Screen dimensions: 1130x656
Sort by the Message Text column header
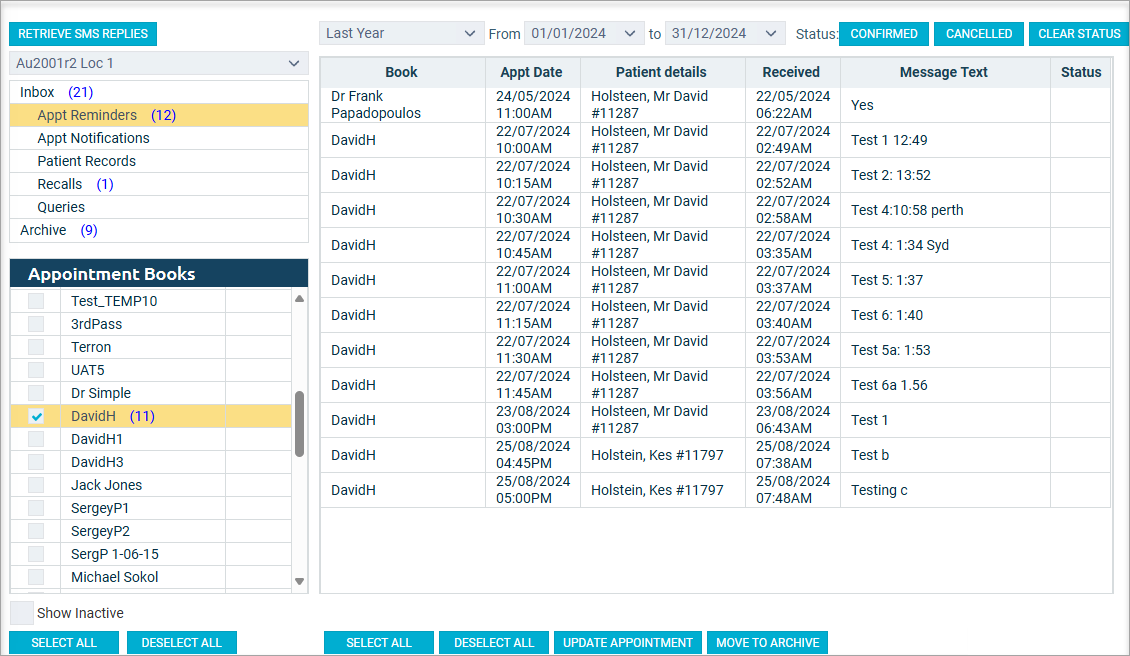[x=944, y=72]
